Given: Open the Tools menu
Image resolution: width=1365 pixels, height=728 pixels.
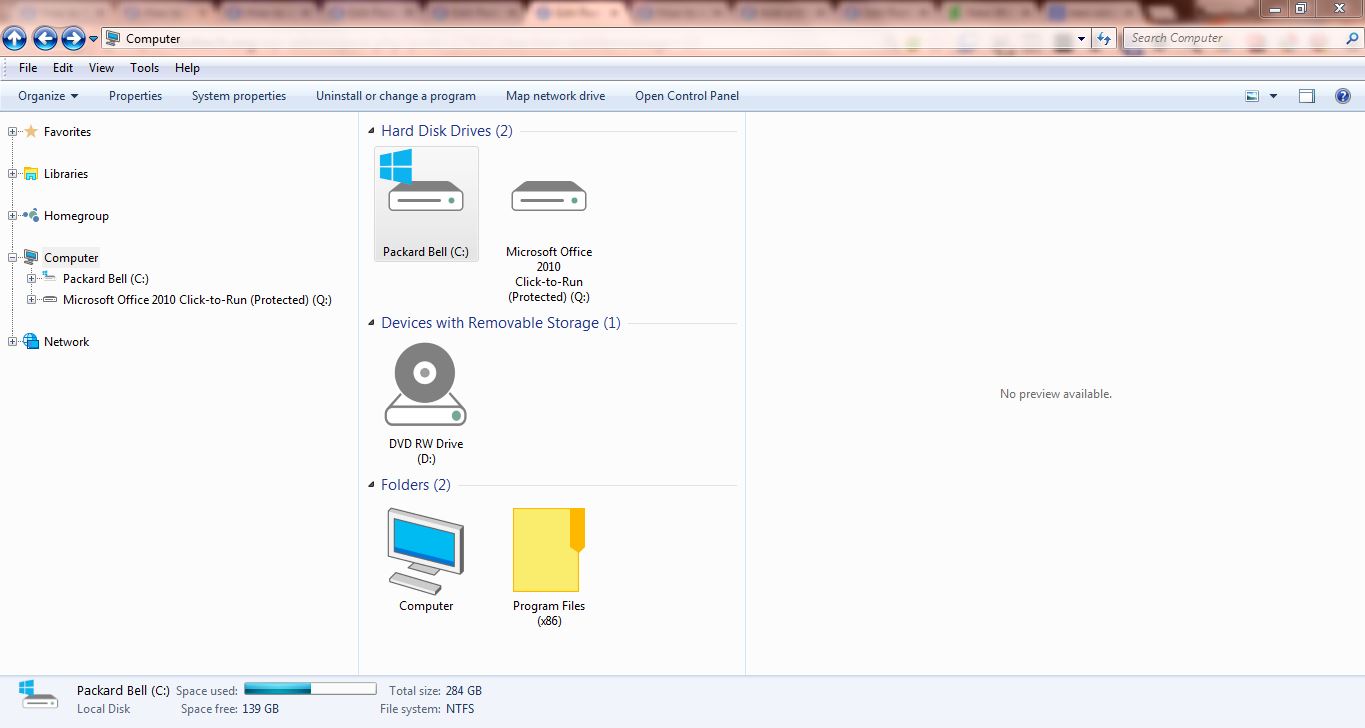Looking at the screenshot, I should coord(144,68).
